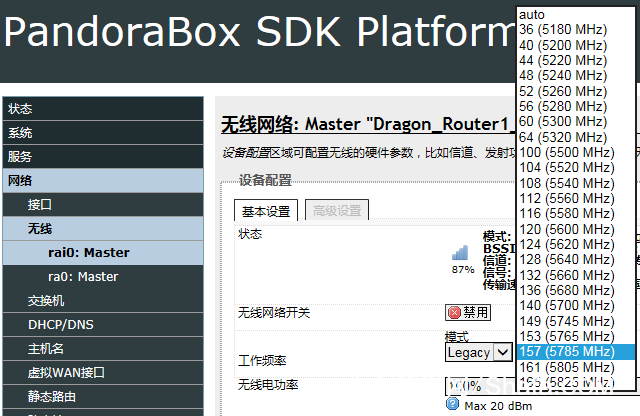Screen dimensions: 640x416
Task: Choose channel 161 (5805 MHz)
Action: pyautogui.click(x=576, y=367)
